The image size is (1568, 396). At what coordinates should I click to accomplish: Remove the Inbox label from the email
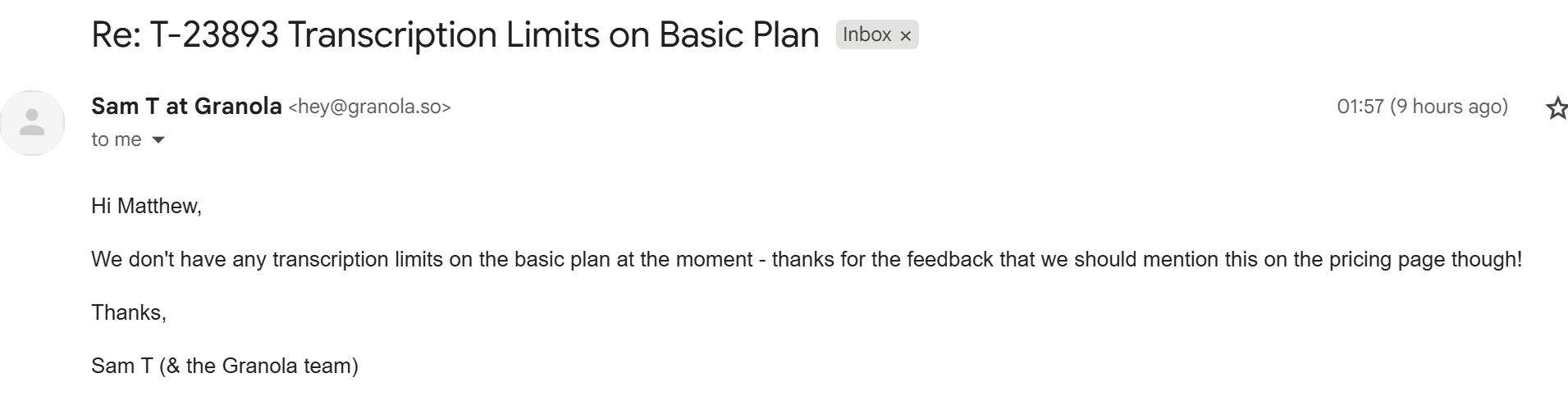point(905,36)
